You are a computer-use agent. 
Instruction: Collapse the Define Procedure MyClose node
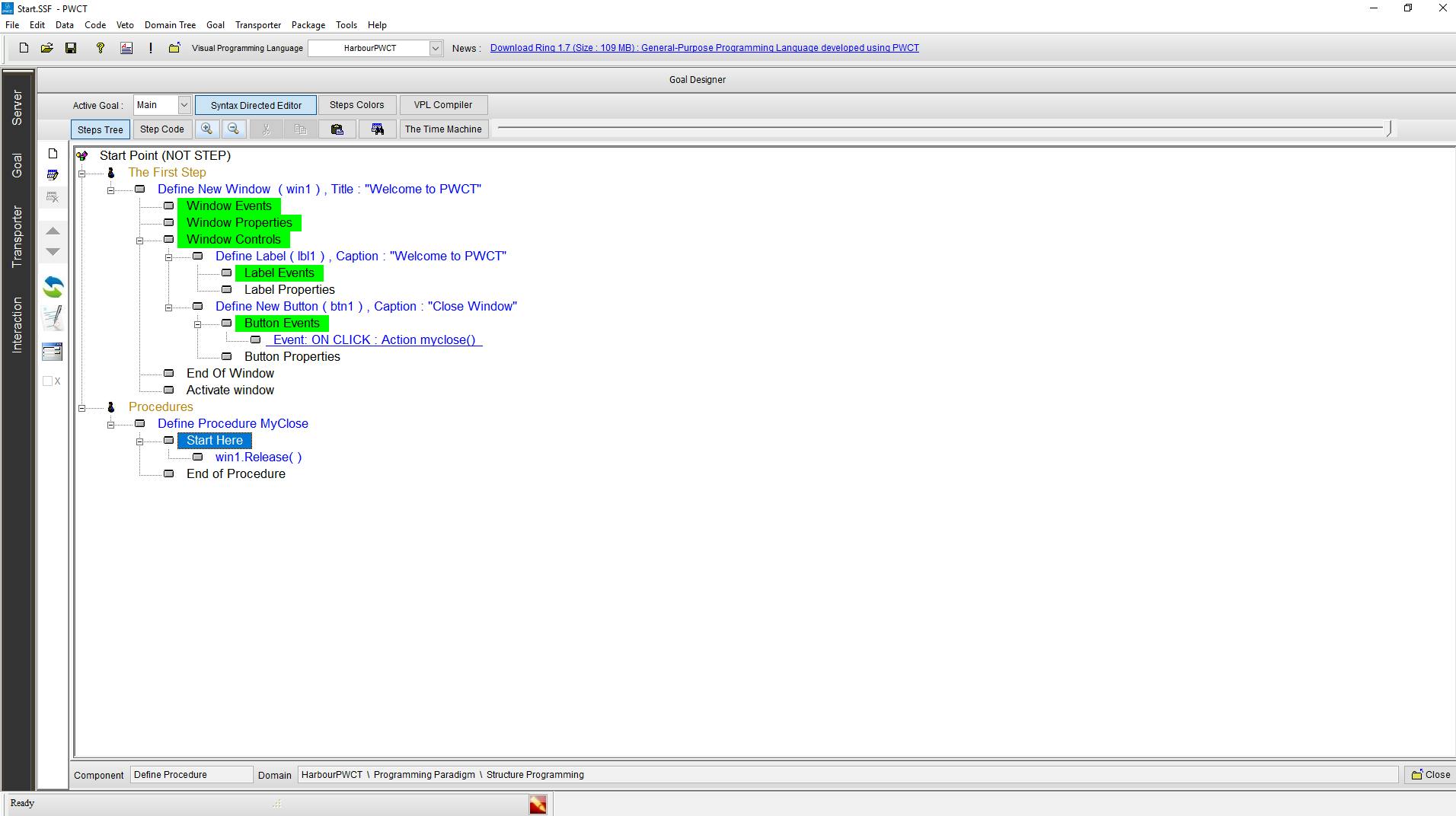pos(111,425)
